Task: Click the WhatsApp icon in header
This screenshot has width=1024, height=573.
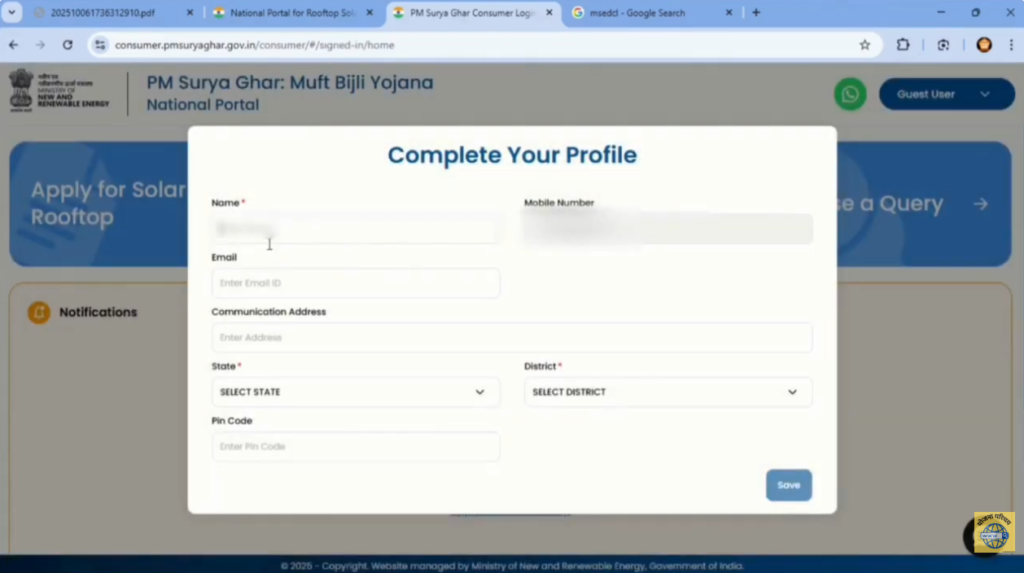Action: point(850,94)
